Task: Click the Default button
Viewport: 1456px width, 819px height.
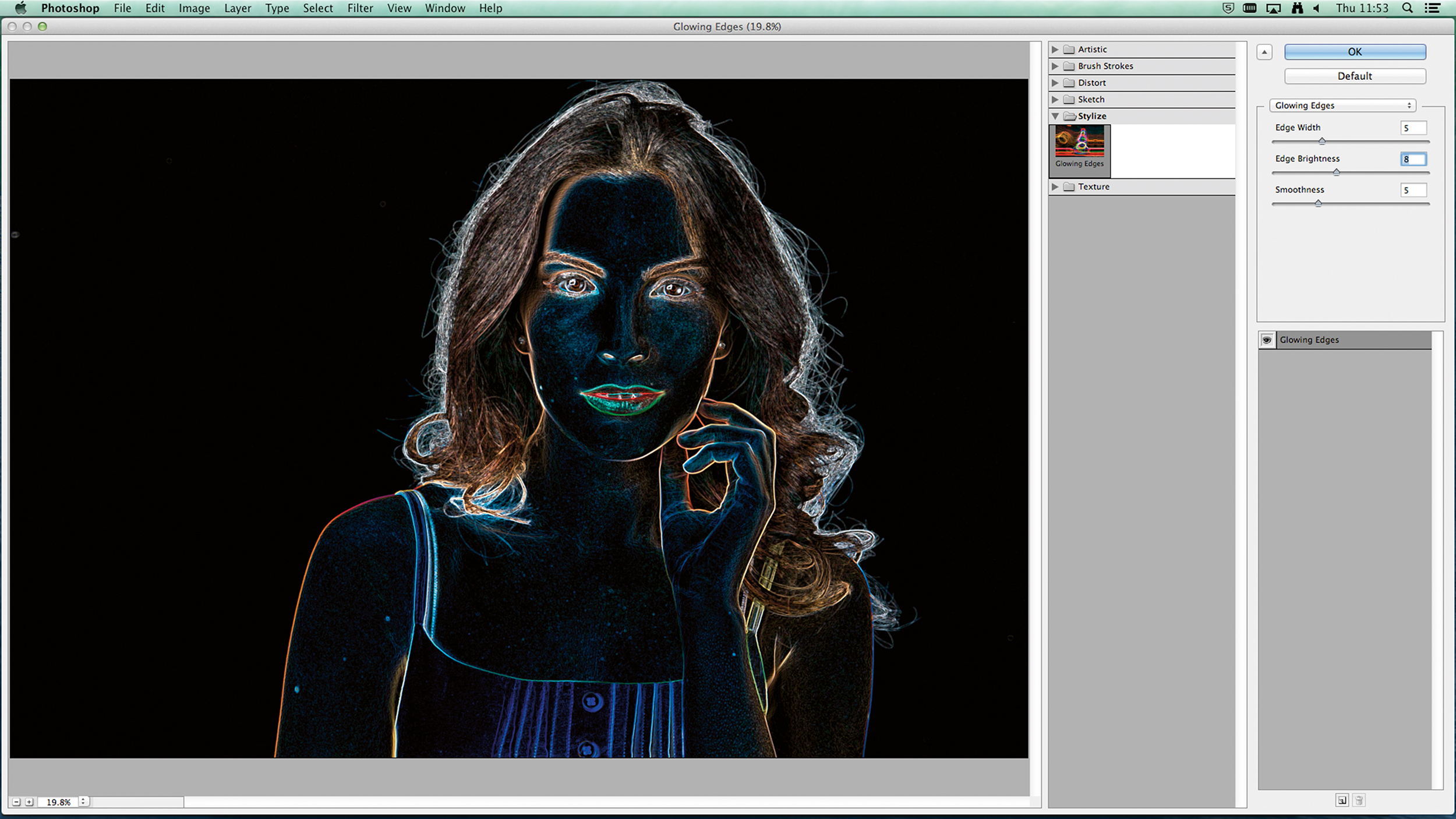Action: point(1355,76)
